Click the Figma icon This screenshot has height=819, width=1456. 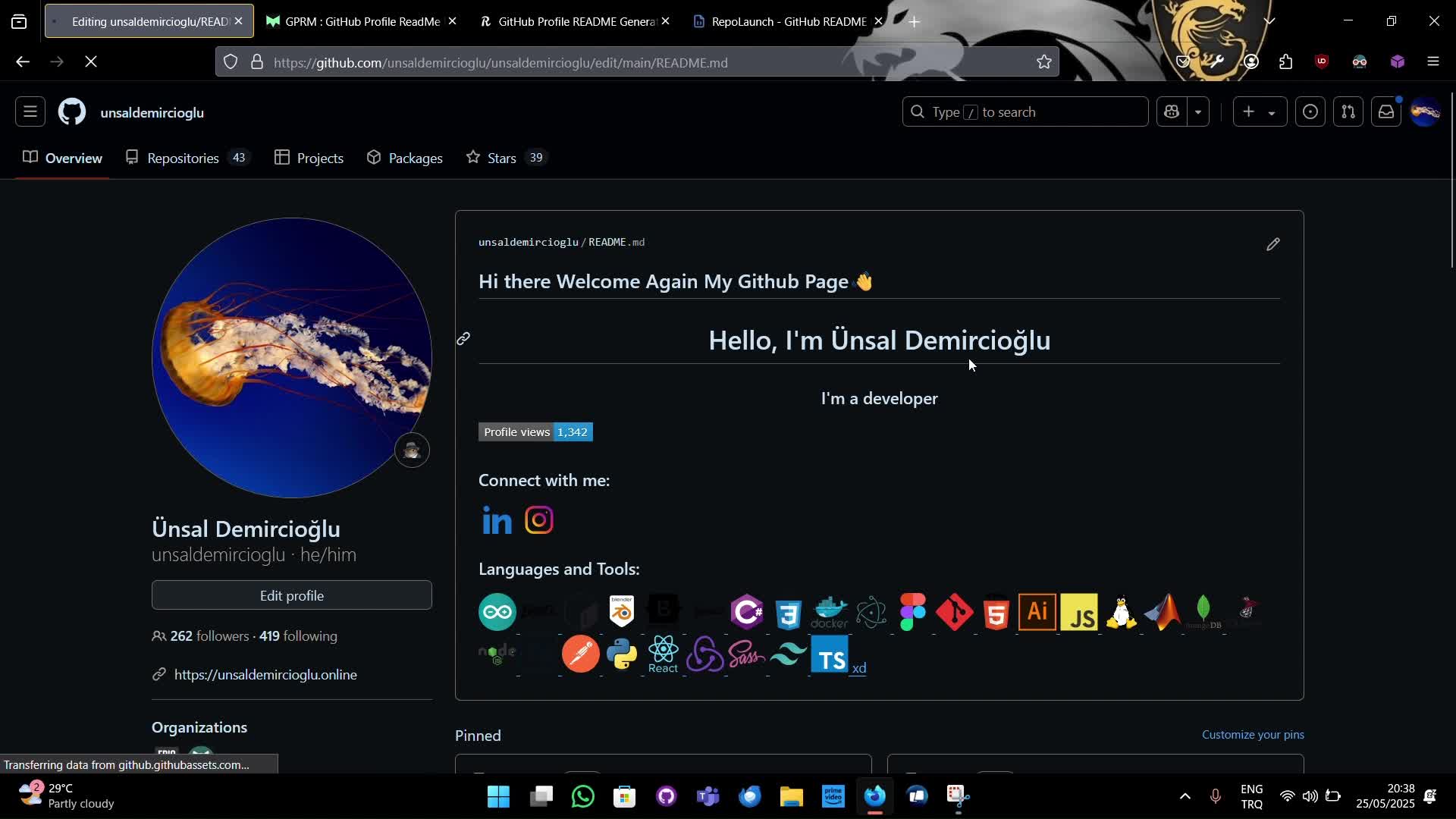(913, 612)
